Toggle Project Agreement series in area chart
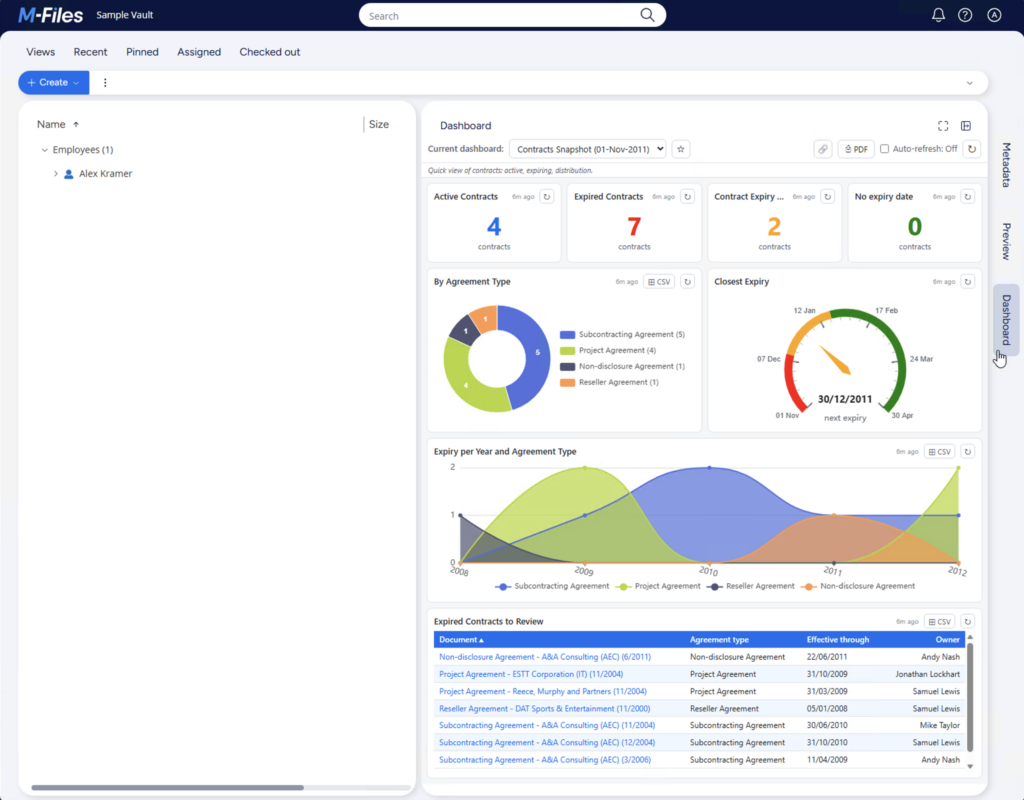Image resolution: width=1024 pixels, height=800 pixels. tap(658, 586)
